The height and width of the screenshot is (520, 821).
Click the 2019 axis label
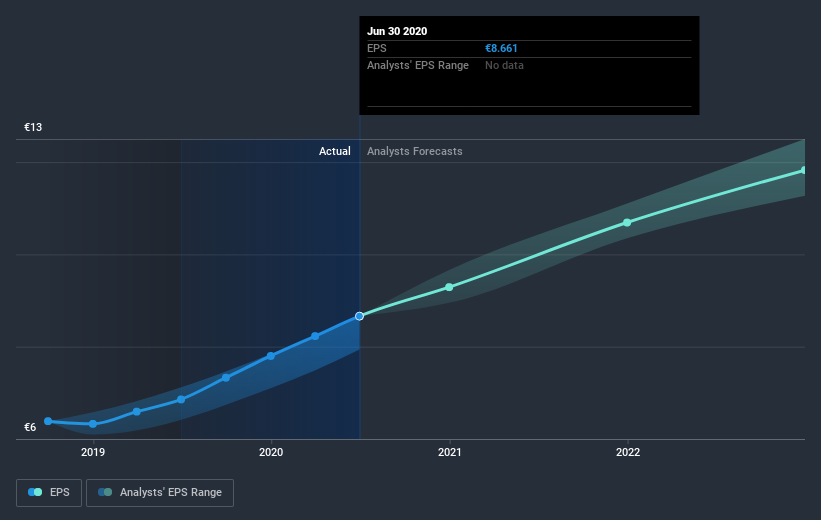click(93, 452)
